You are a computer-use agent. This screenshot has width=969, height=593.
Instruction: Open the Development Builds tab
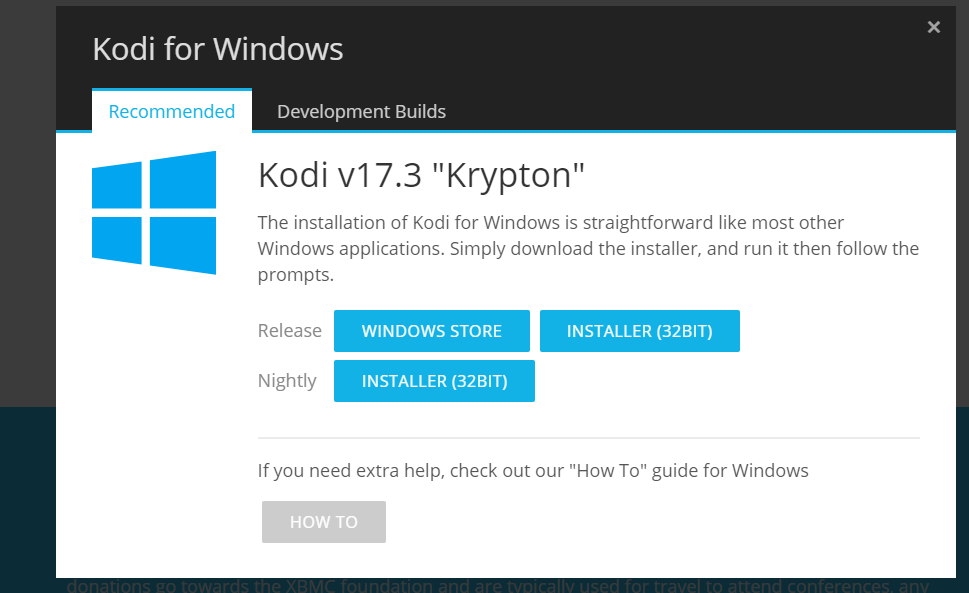(361, 112)
